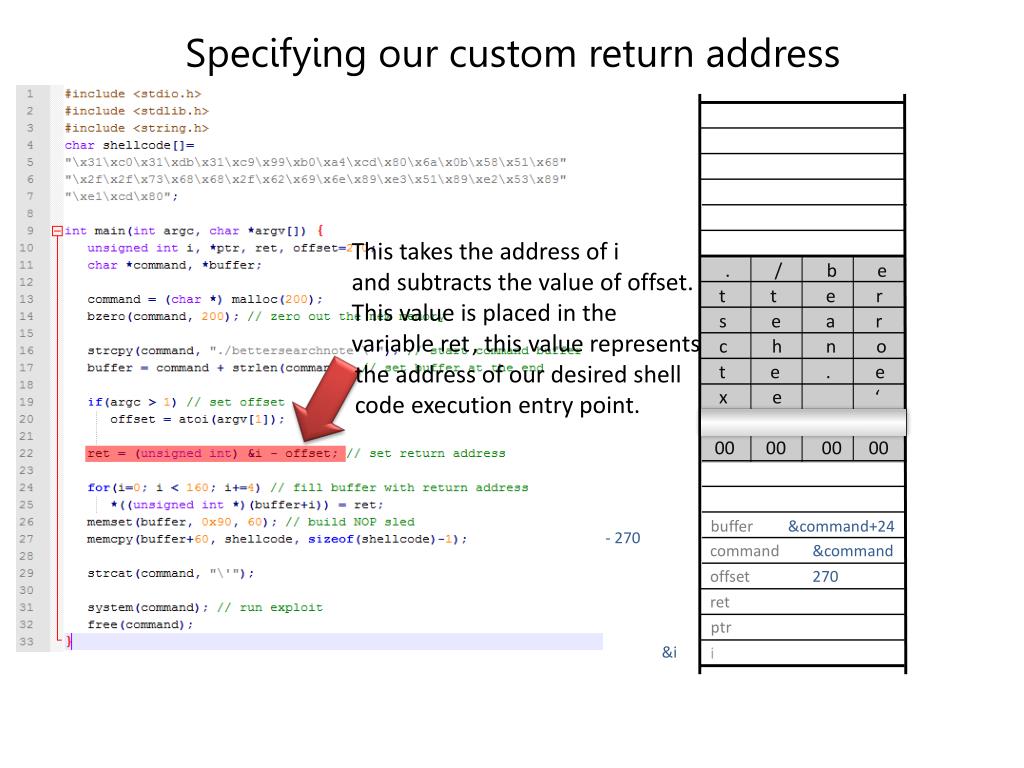Click the '&command+24' value in the stack

click(841, 526)
